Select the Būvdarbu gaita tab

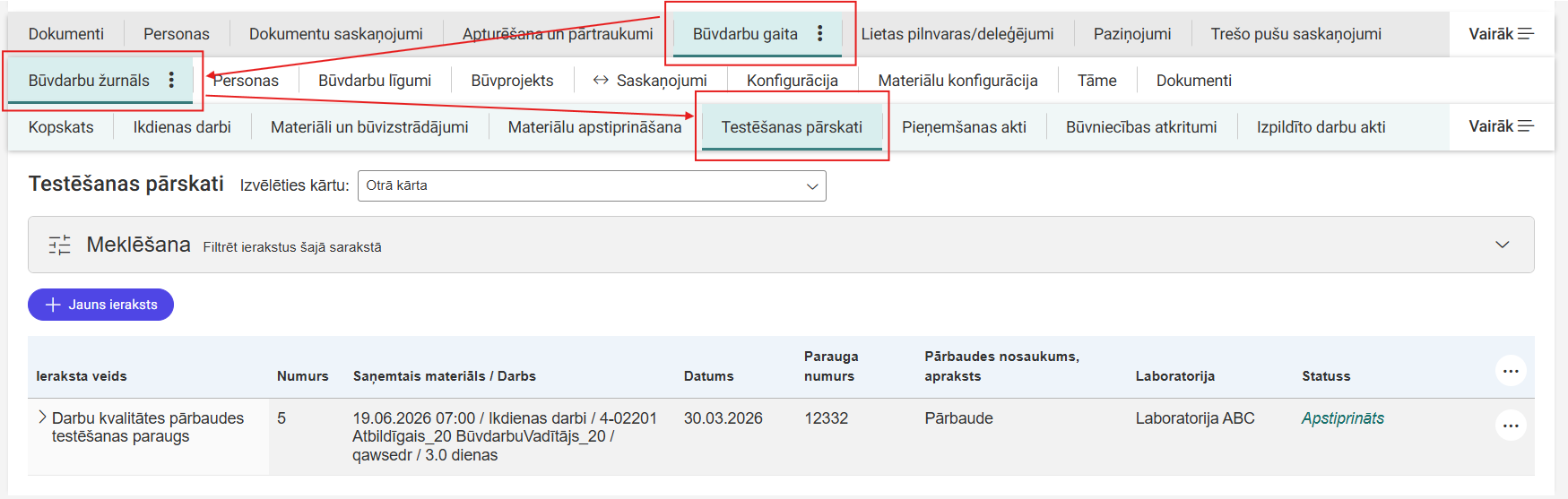(745, 34)
